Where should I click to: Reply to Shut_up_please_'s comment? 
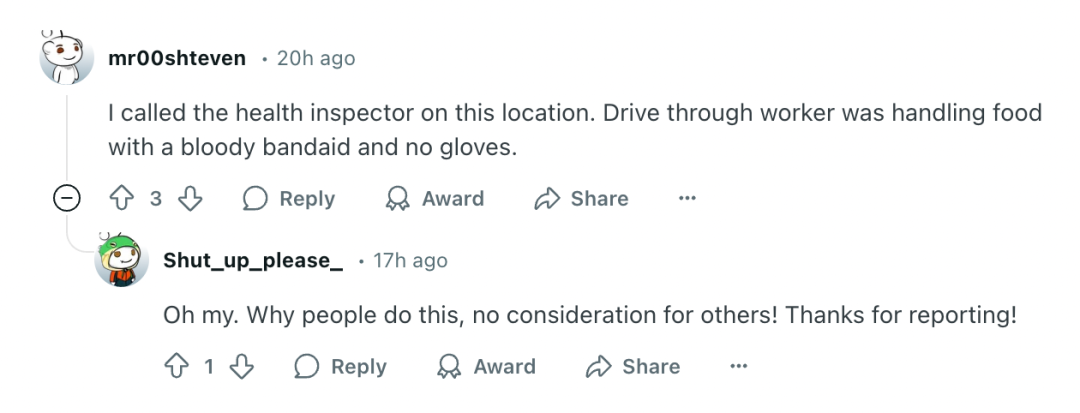coord(340,366)
